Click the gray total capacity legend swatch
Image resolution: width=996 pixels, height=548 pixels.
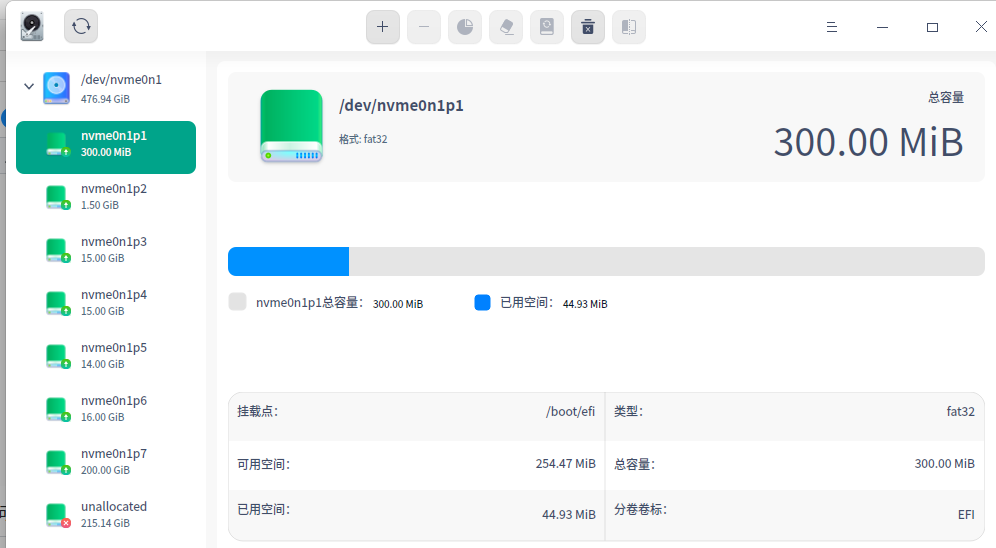click(x=238, y=302)
